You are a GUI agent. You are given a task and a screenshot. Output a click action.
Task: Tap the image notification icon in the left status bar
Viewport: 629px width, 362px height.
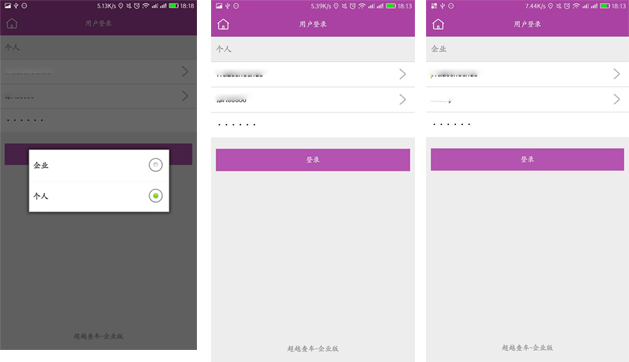tap(8, 6)
